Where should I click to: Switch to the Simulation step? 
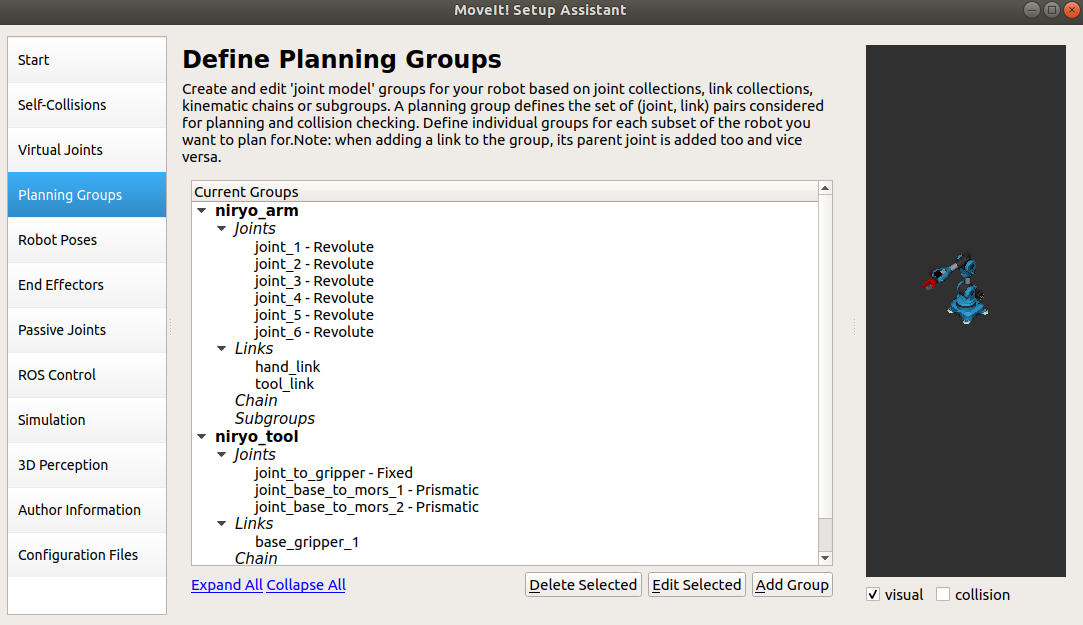(87, 420)
